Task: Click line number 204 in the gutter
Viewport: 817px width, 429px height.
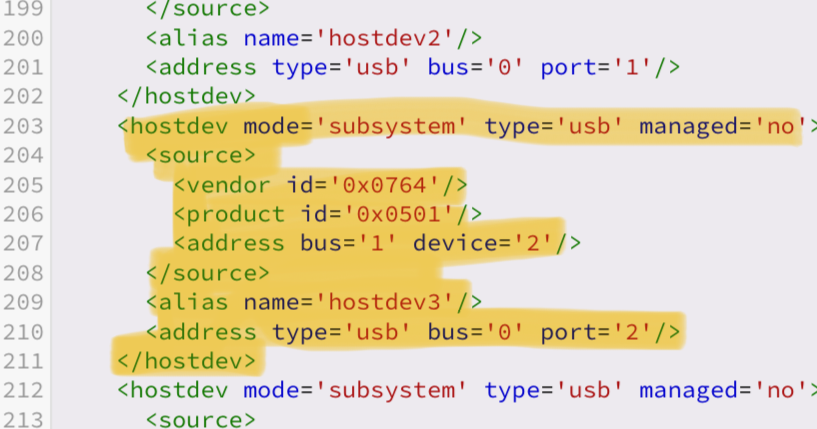Action: [x=23, y=155]
